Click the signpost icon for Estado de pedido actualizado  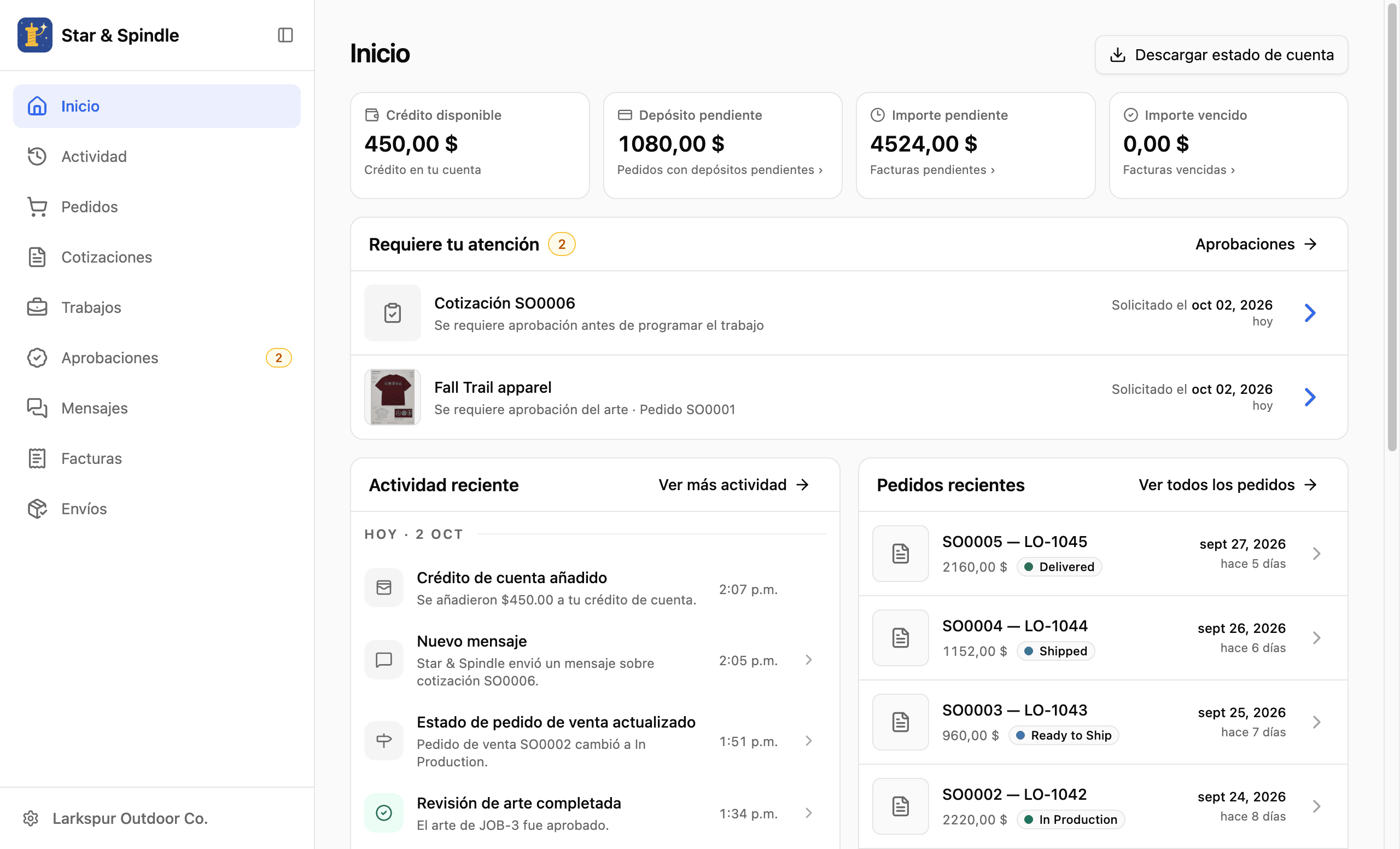click(384, 741)
